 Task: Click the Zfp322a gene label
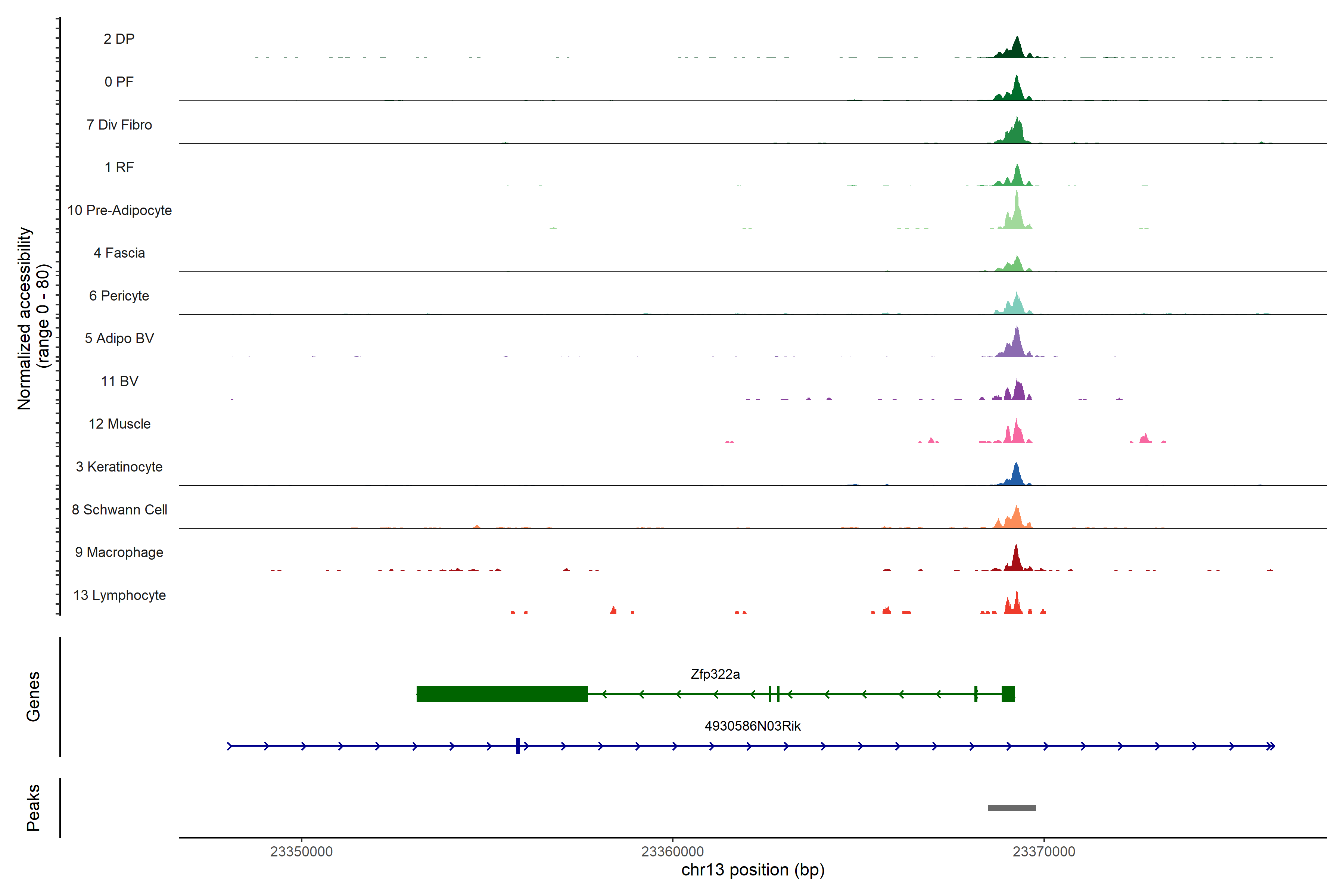point(715,674)
